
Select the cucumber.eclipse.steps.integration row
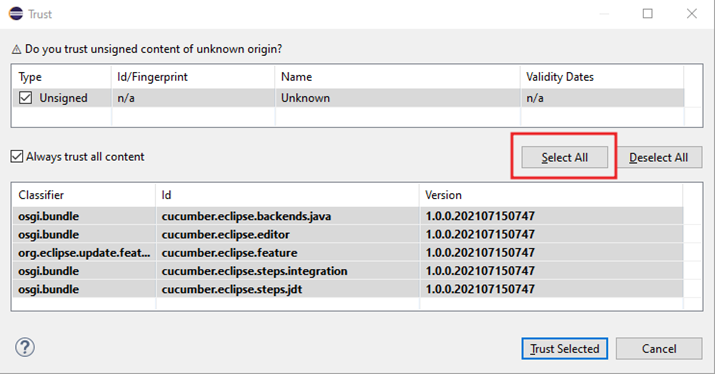coord(348,270)
